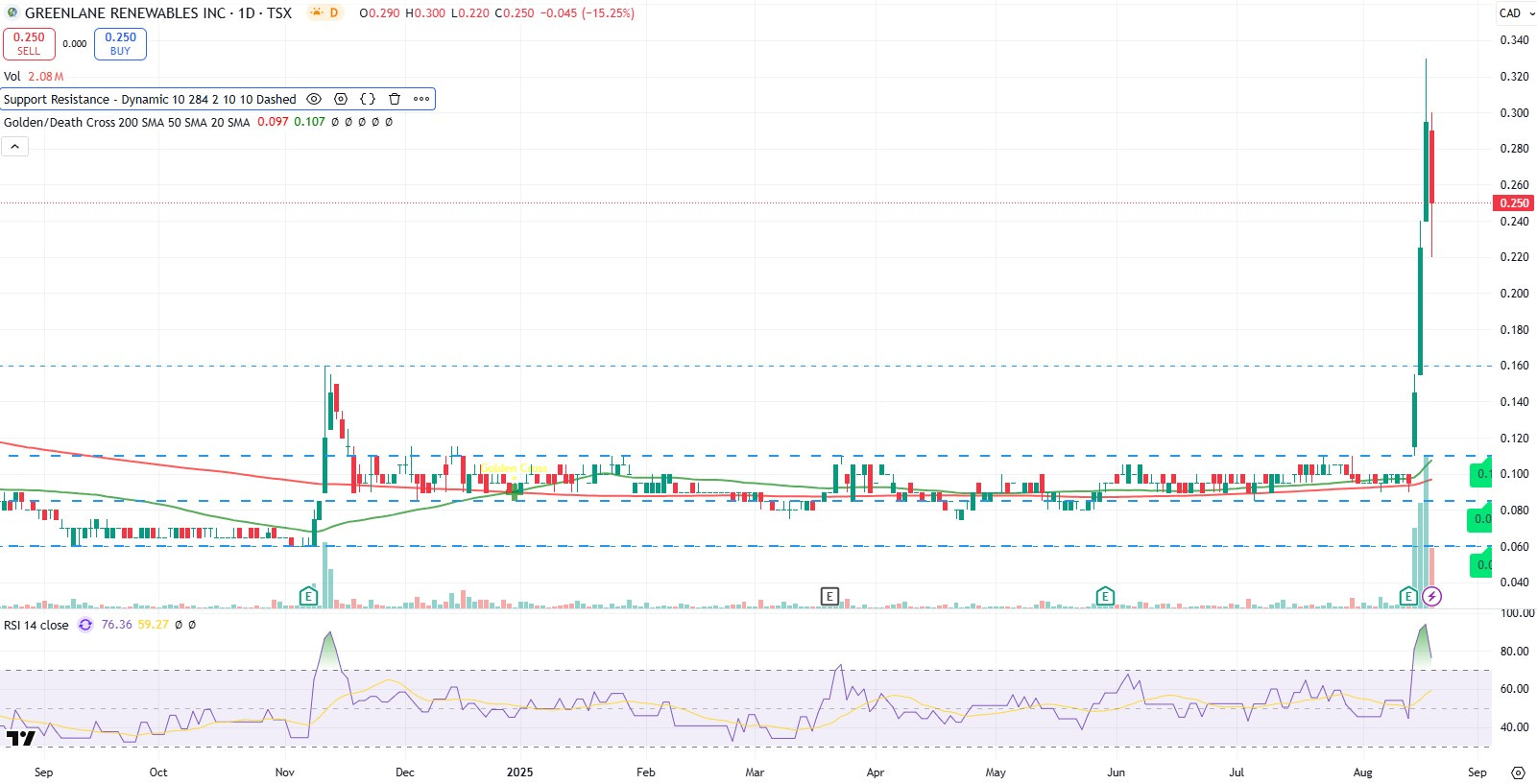Select the GREENLANE RENEWABLES INC title
This screenshot has width=1537, height=784.
tap(125, 13)
